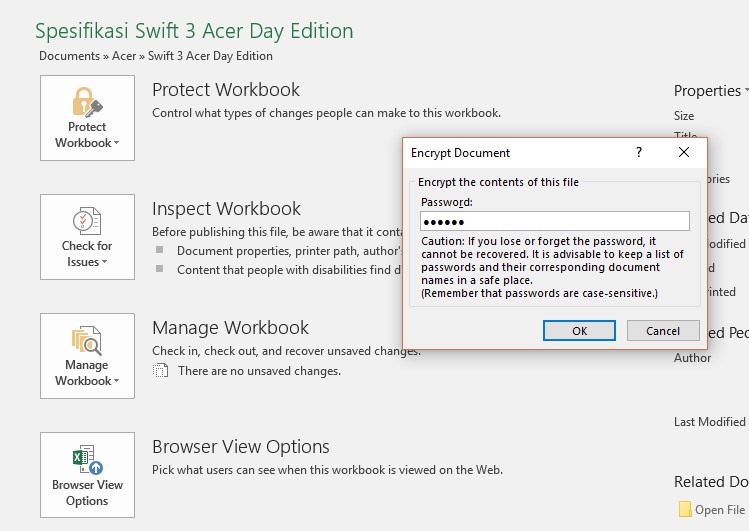Click the Check for Issues document icon
The image size is (749, 531).
[x=87, y=221]
